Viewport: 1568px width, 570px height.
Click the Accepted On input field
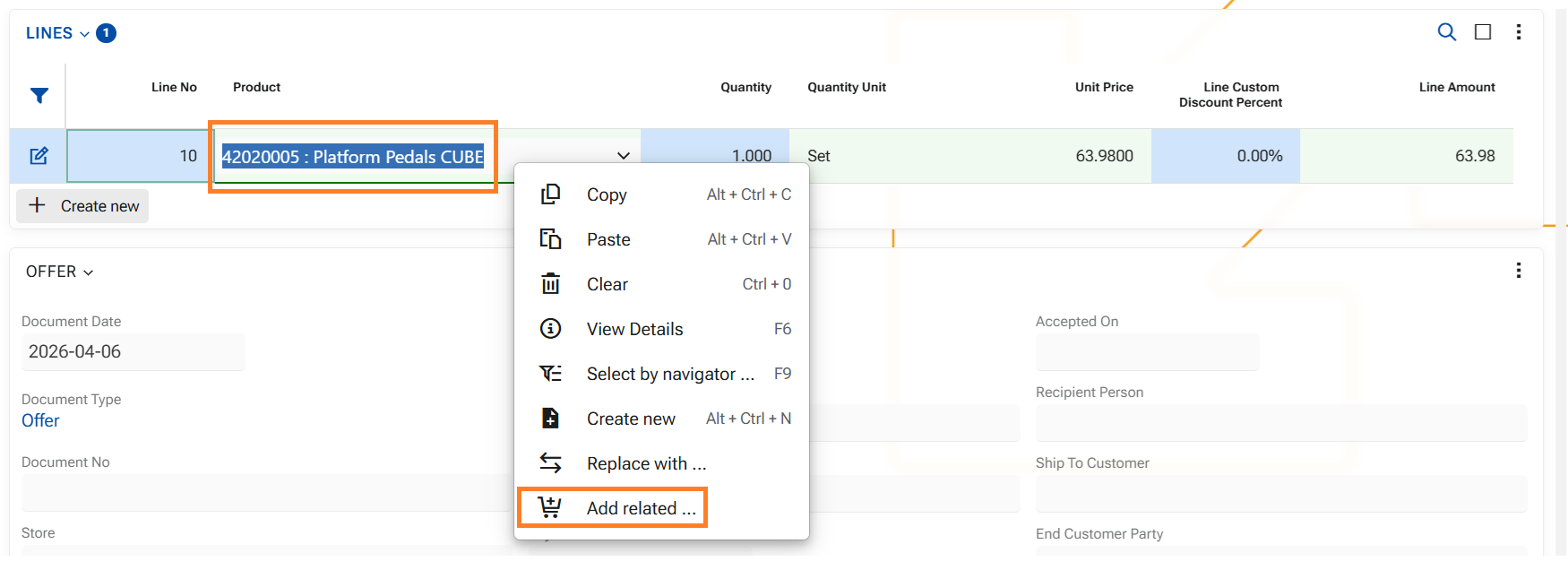(x=1146, y=352)
